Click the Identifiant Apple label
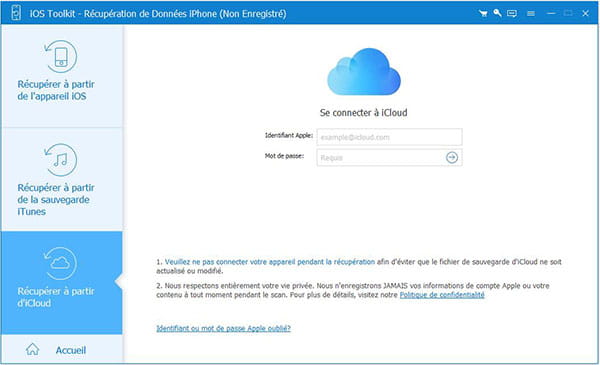 (289, 135)
